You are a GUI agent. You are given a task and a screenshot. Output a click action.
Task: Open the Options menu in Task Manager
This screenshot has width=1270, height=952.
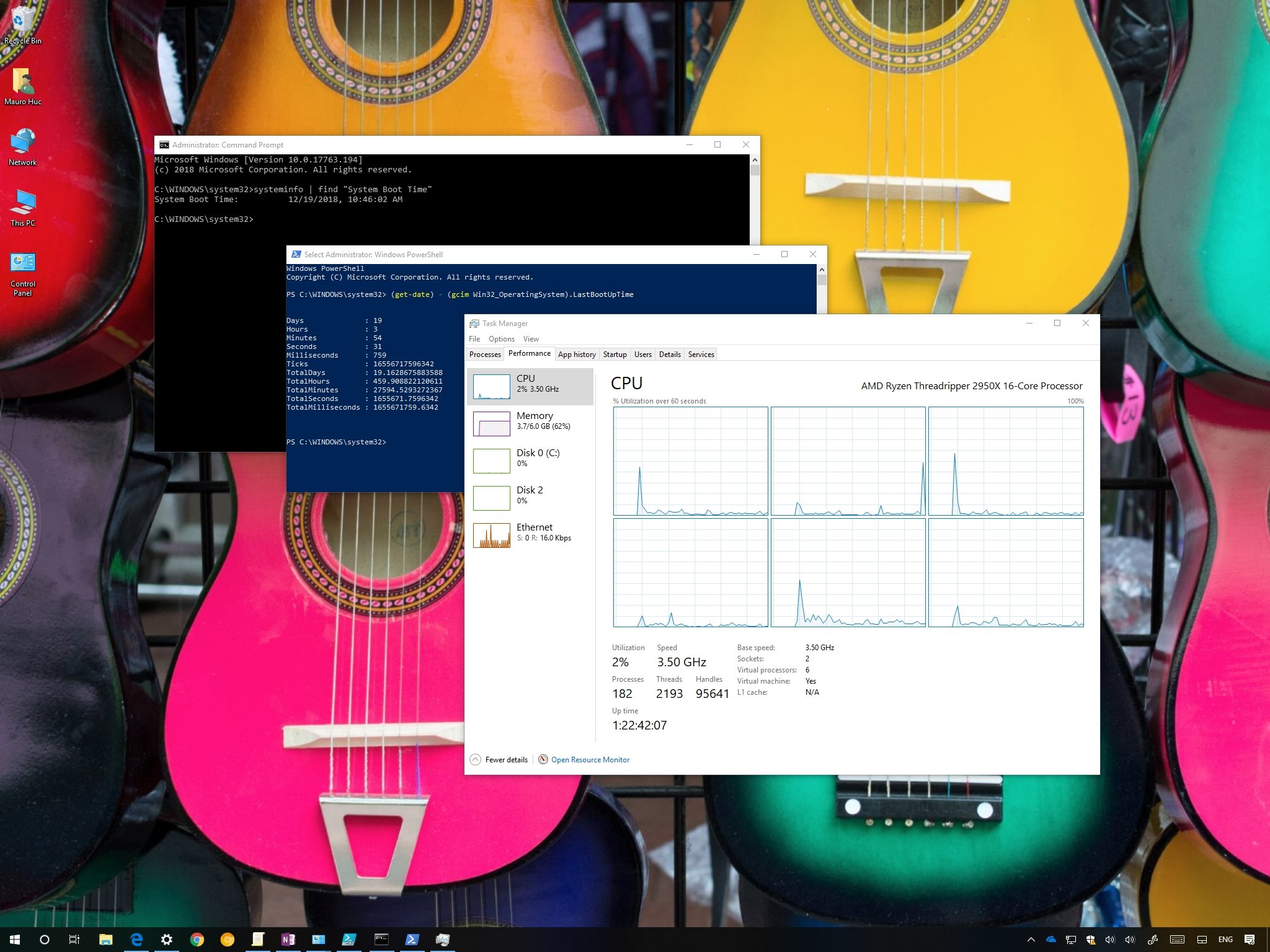click(502, 339)
